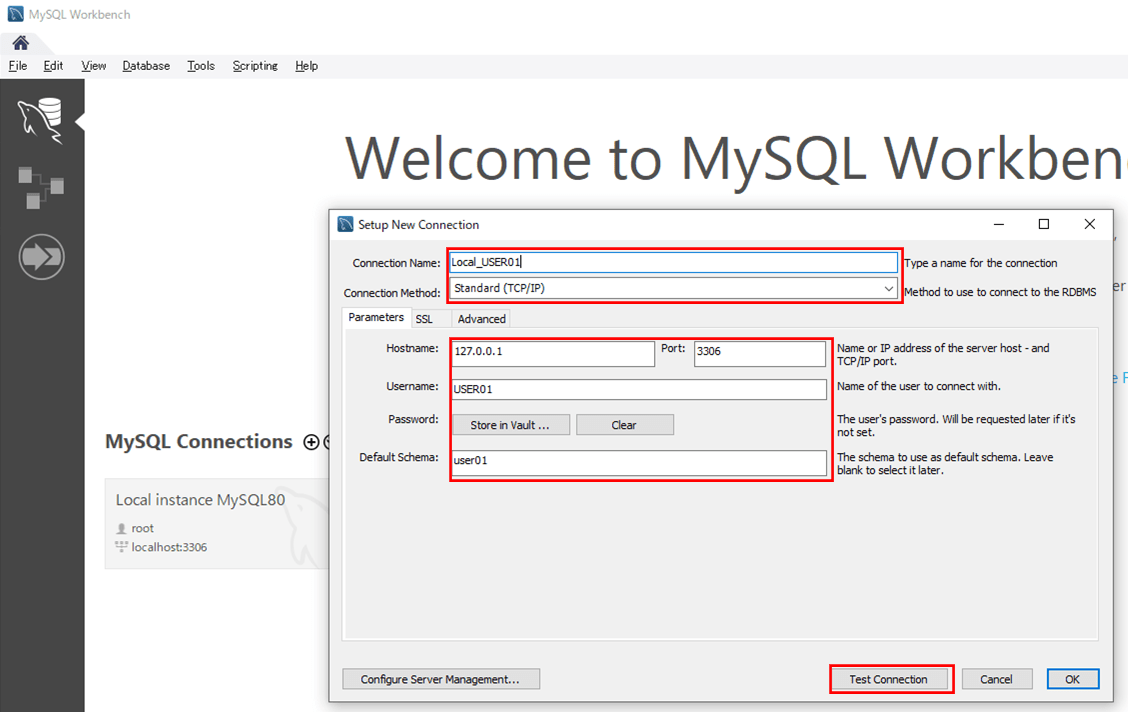Open the File menu

18,66
